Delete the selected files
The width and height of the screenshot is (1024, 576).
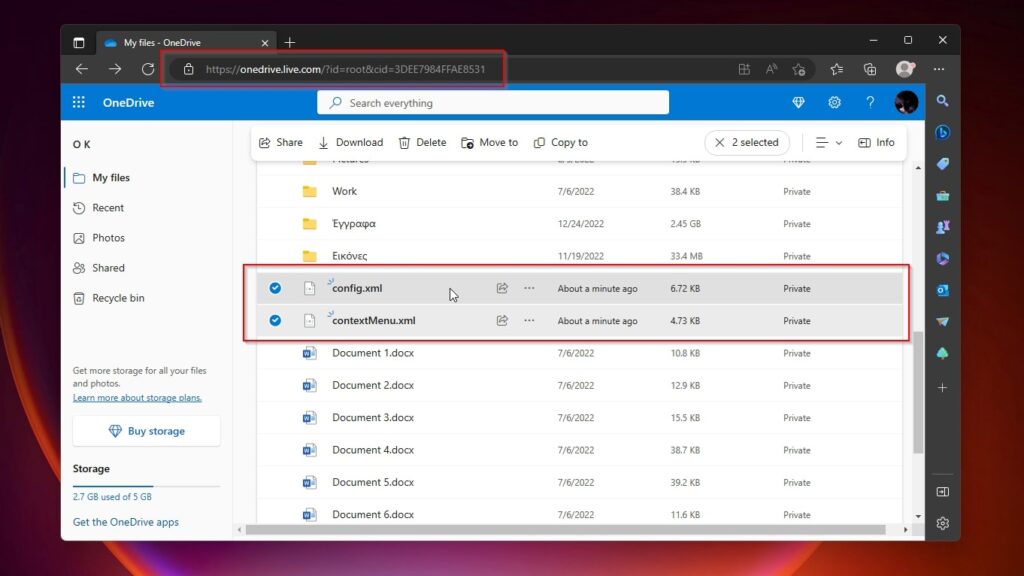click(423, 142)
